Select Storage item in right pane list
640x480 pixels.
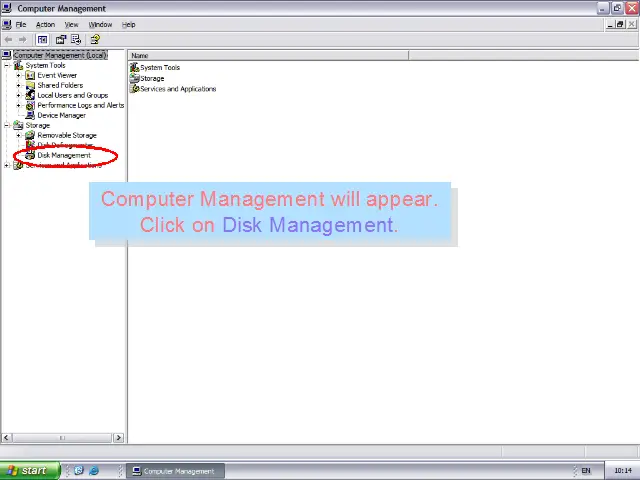click(152, 78)
